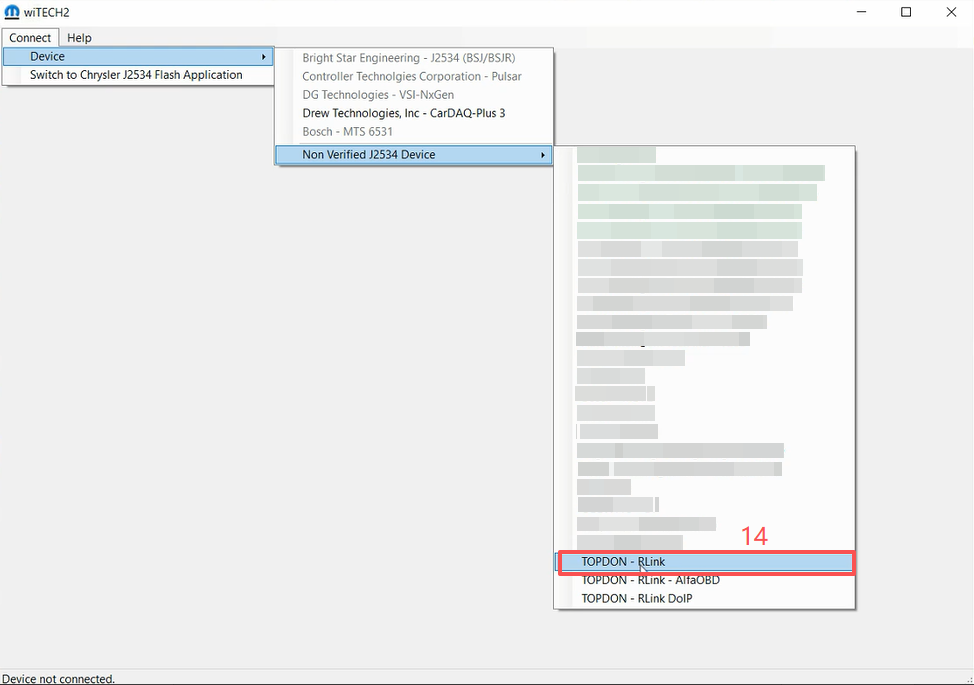Open the Connect menu
The height and width of the screenshot is (685, 974).
coord(30,38)
